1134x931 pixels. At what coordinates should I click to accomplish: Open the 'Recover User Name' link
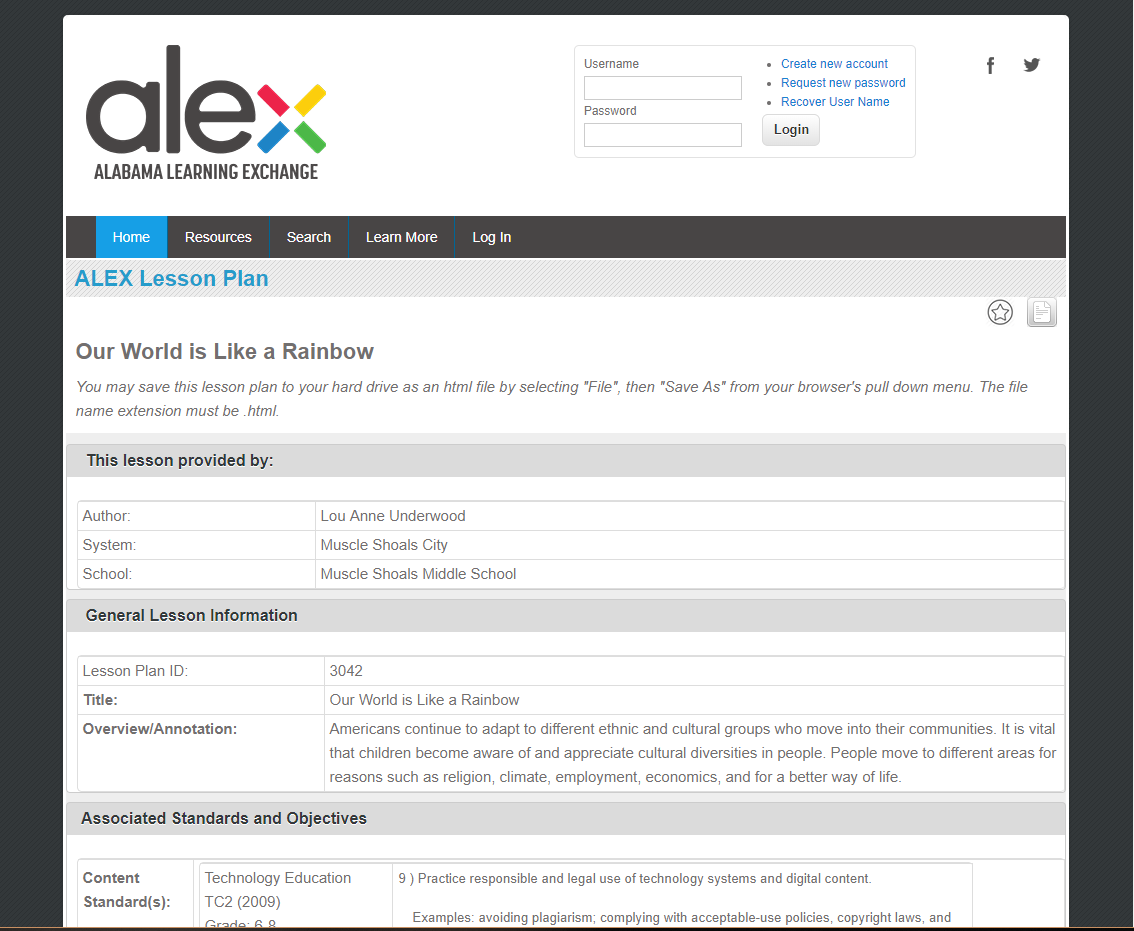click(x=835, y=102)
